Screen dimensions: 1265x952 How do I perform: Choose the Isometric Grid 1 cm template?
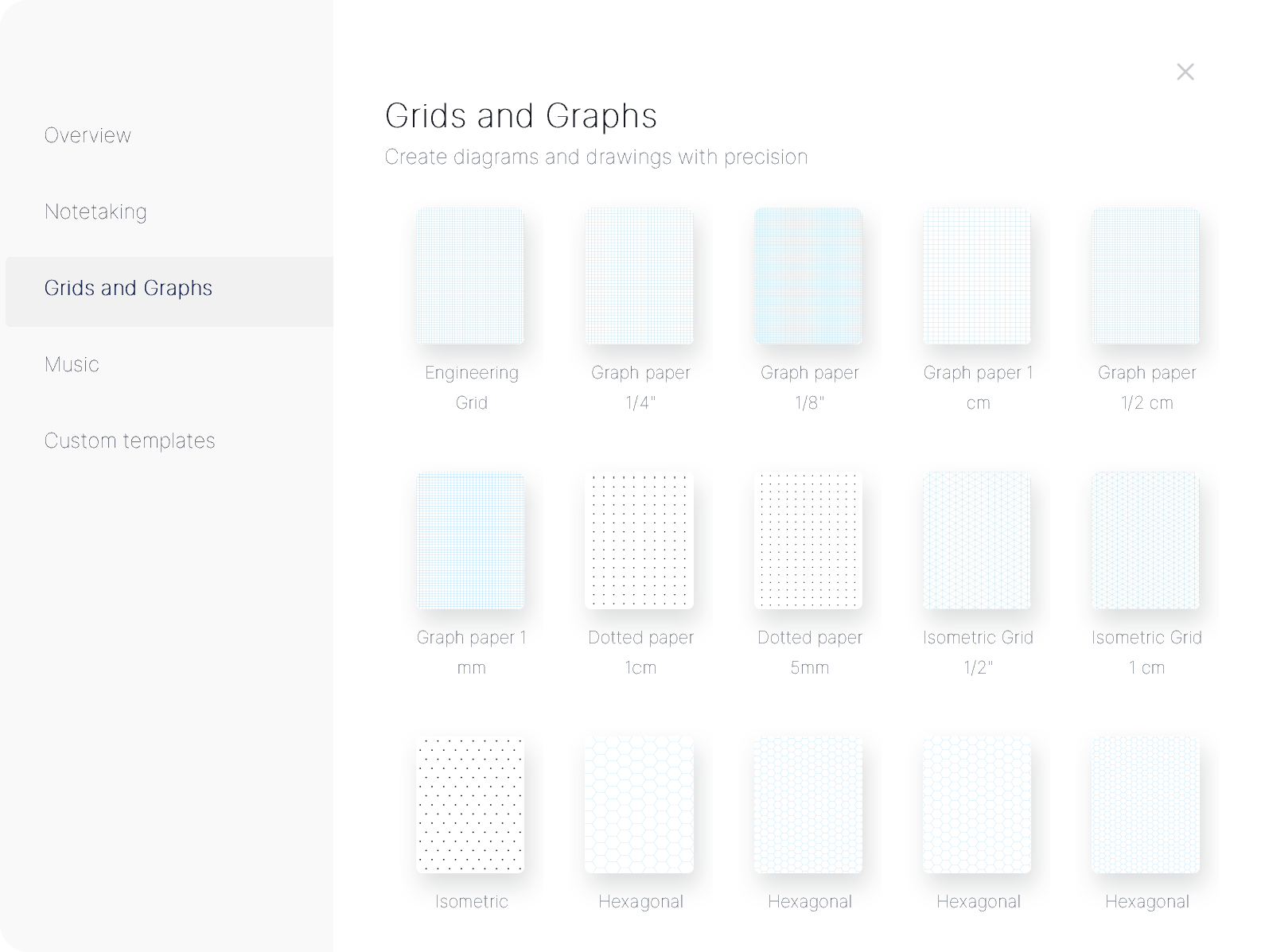pos(1146,541)
